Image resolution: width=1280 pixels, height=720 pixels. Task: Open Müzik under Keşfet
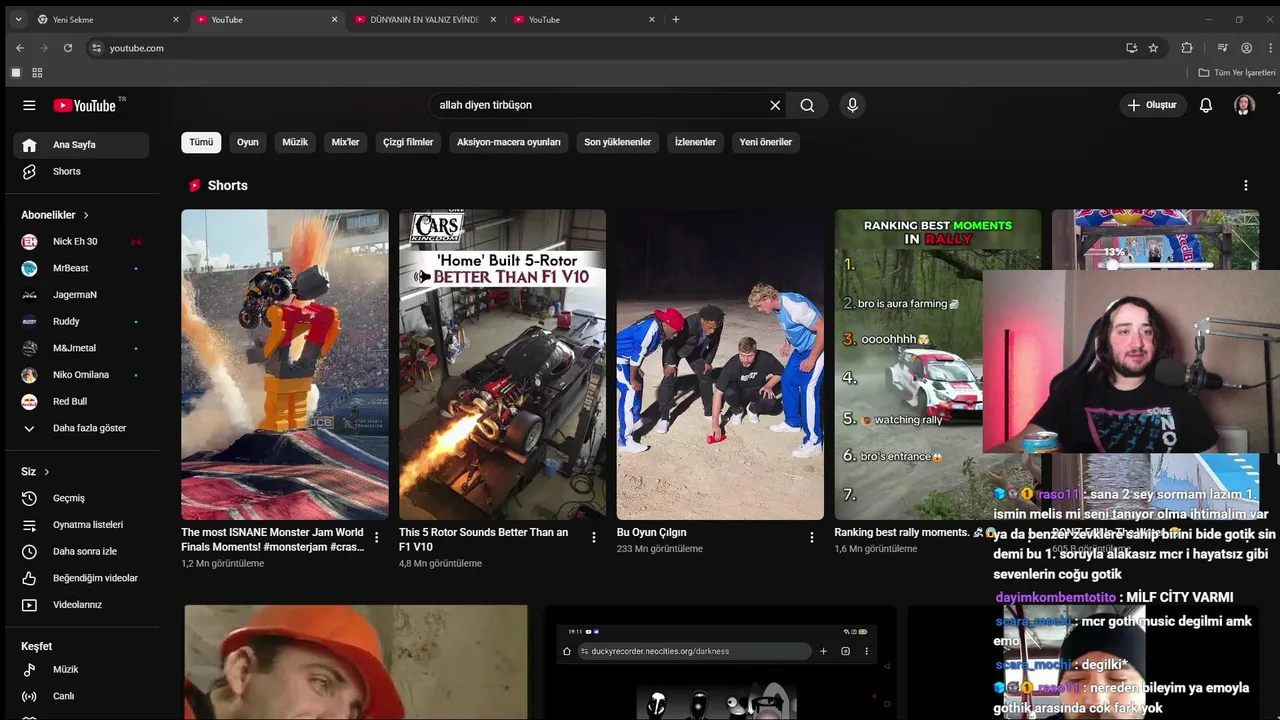pyautogui.click(x=81, y=670)
